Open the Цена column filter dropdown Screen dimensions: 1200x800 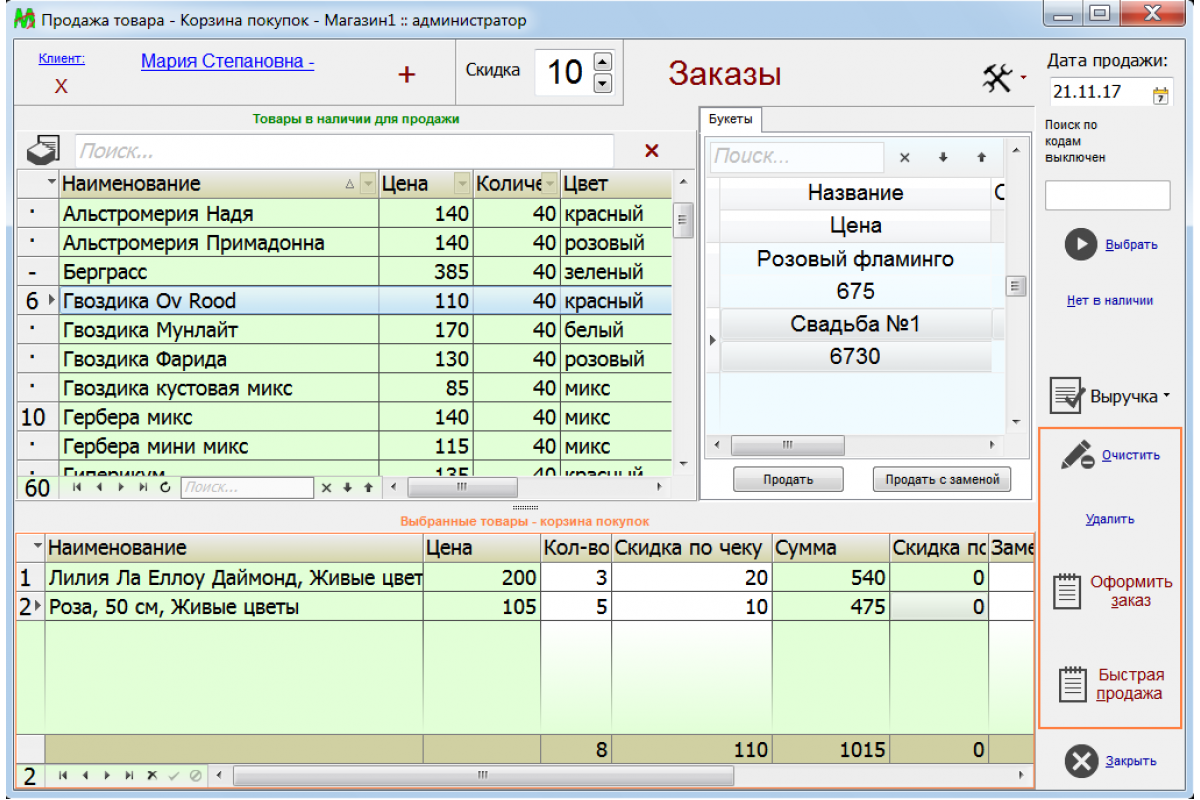(462, 184)
